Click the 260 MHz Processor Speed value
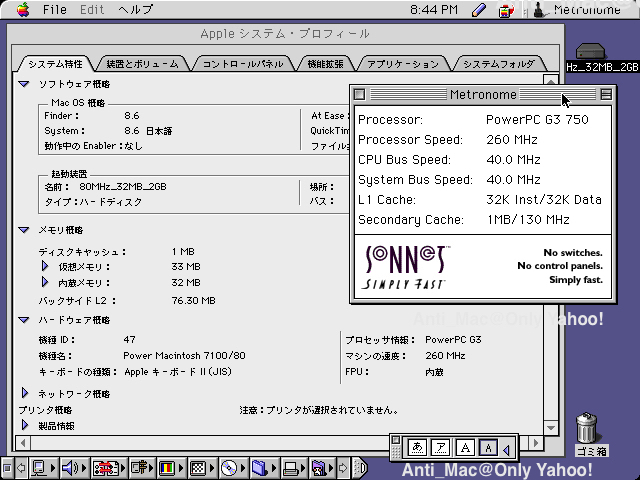640x480 pixels. coord(512,140)
